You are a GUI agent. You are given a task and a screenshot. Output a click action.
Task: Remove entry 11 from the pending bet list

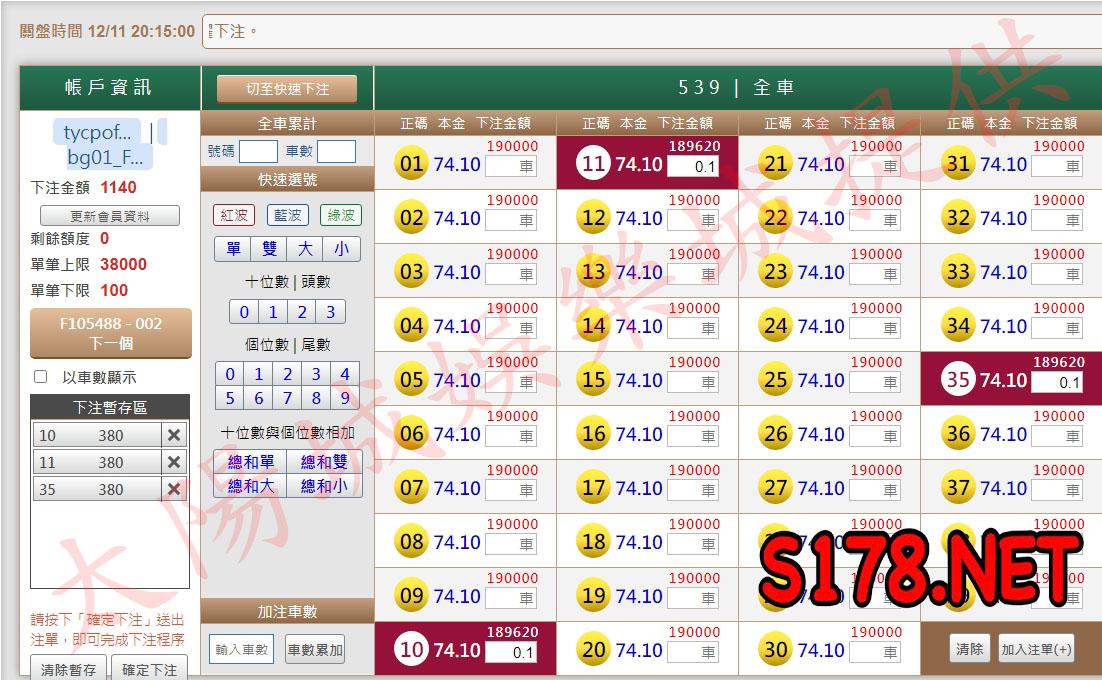(174, 462)
